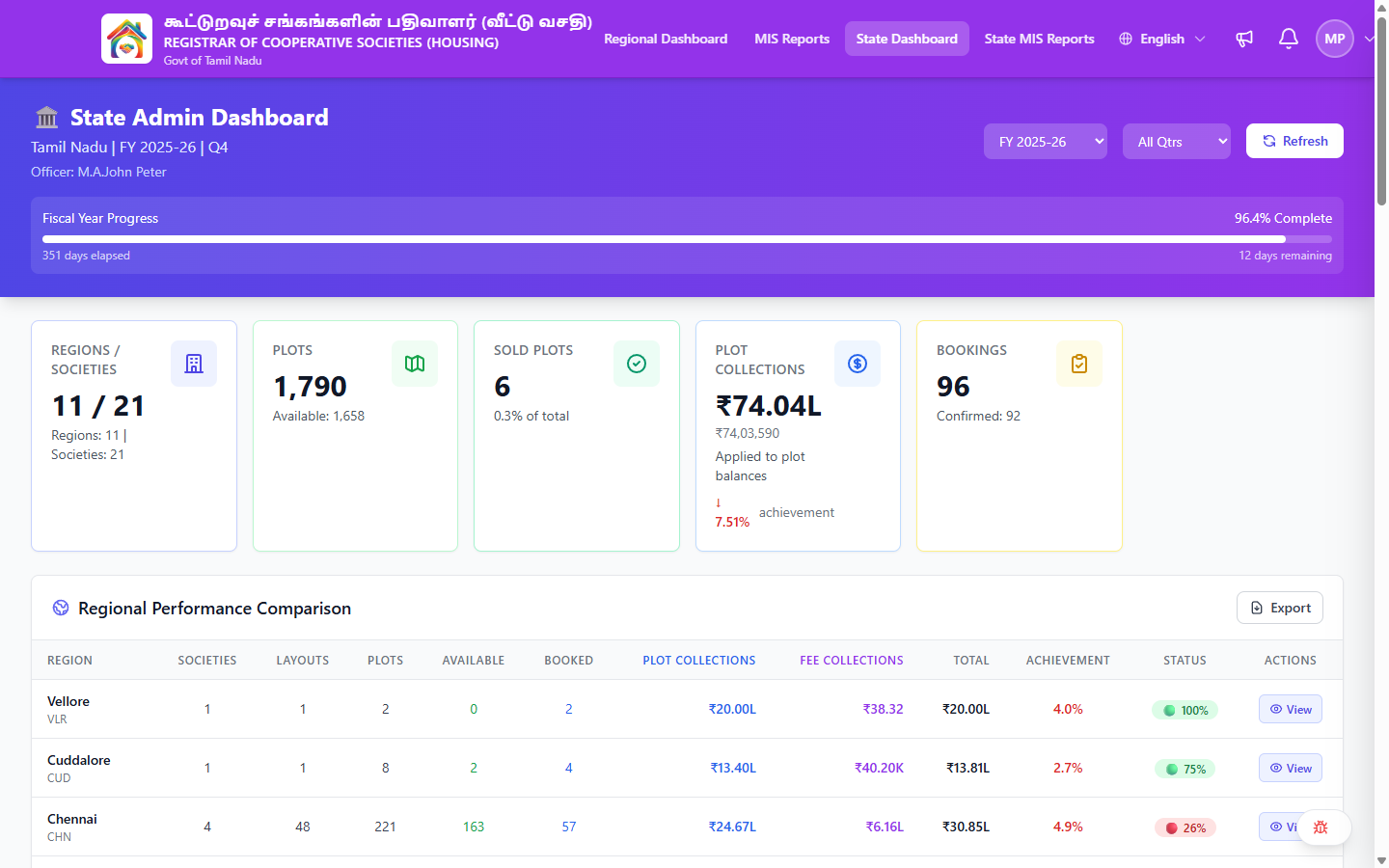Click the 96.4% Complete label
Screen dimensions: 1389x868
click(x=1283, y=218)
